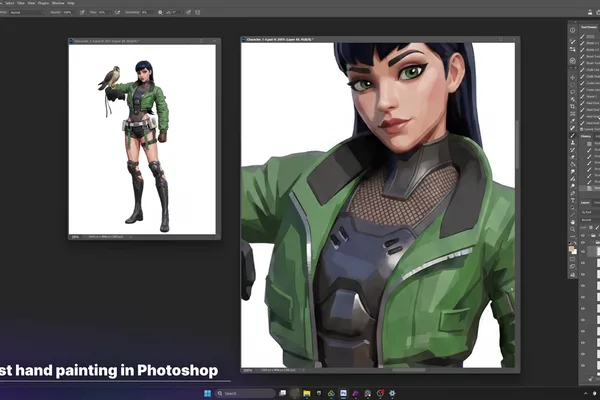Click the taskbar Search box

[246, 393]
